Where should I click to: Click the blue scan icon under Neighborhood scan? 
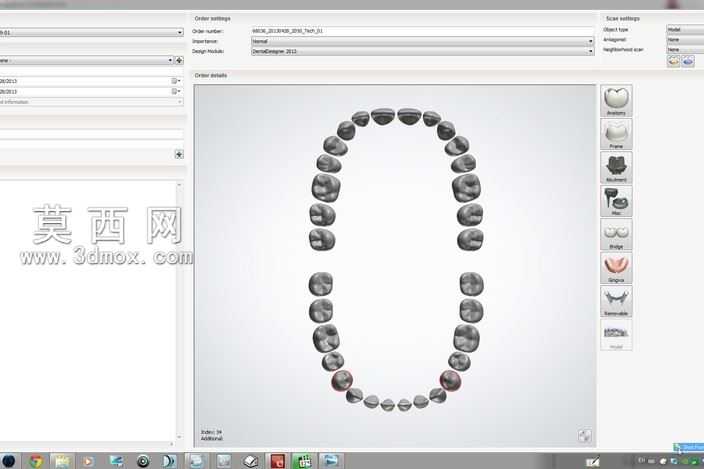coord(688,61)
